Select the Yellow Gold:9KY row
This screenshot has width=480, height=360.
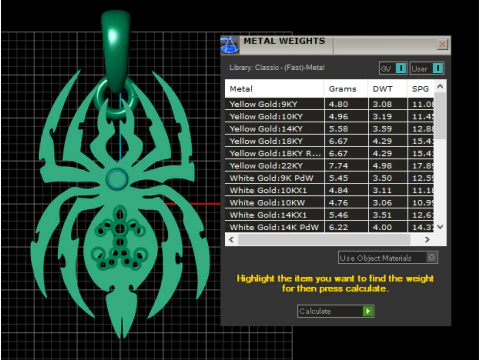[x=330, y=104]
